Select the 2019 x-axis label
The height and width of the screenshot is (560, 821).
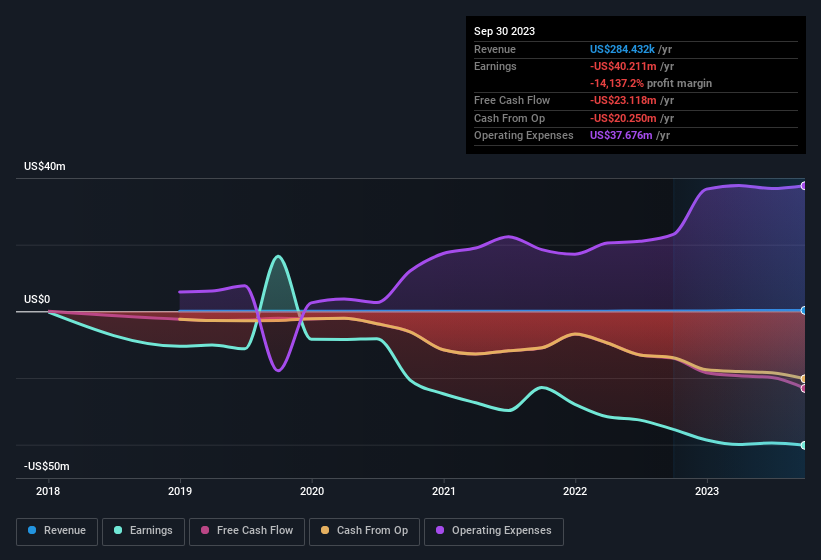coord(180,491)
